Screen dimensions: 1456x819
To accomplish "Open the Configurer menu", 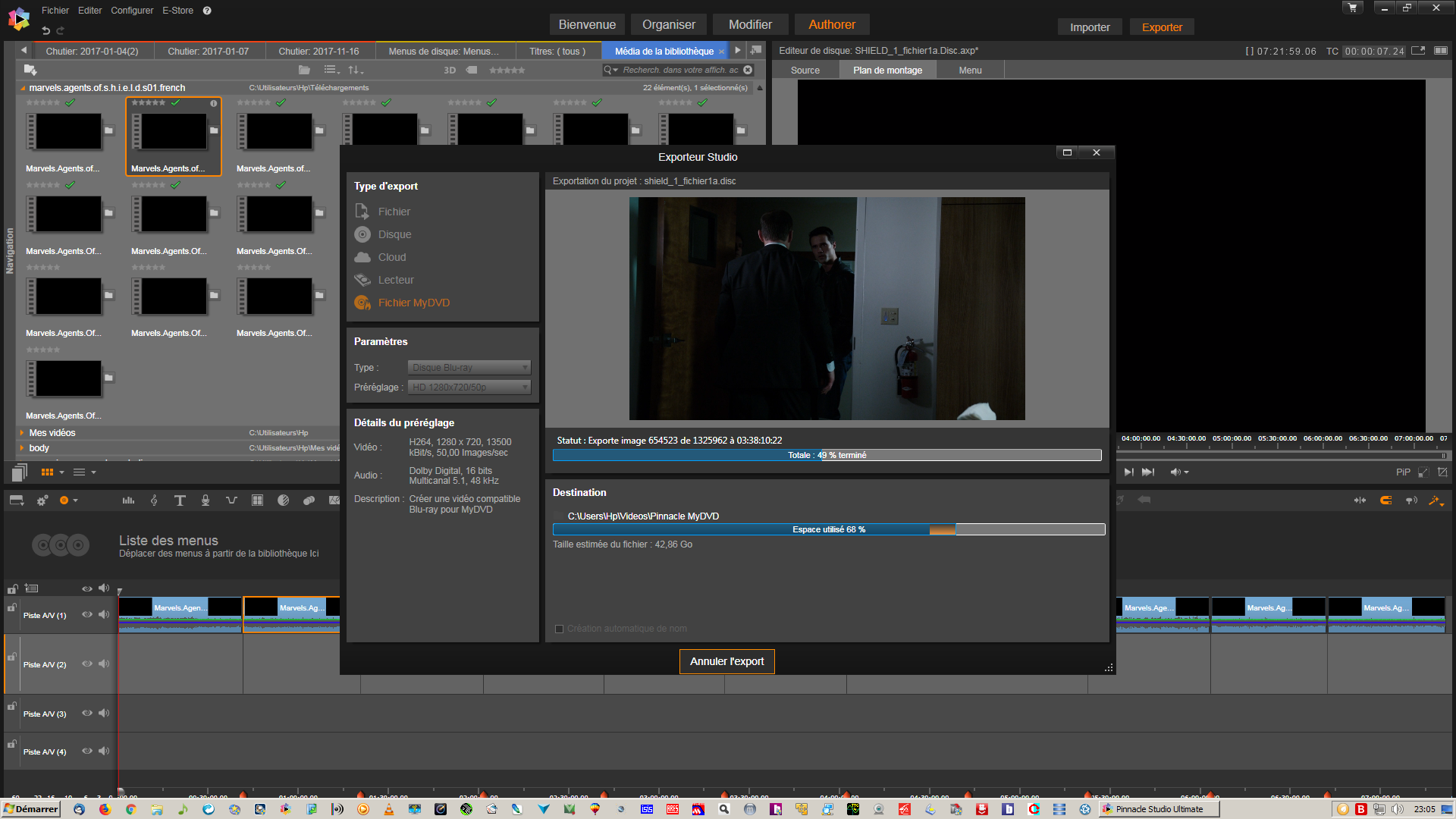I will (x=132, y=11).
